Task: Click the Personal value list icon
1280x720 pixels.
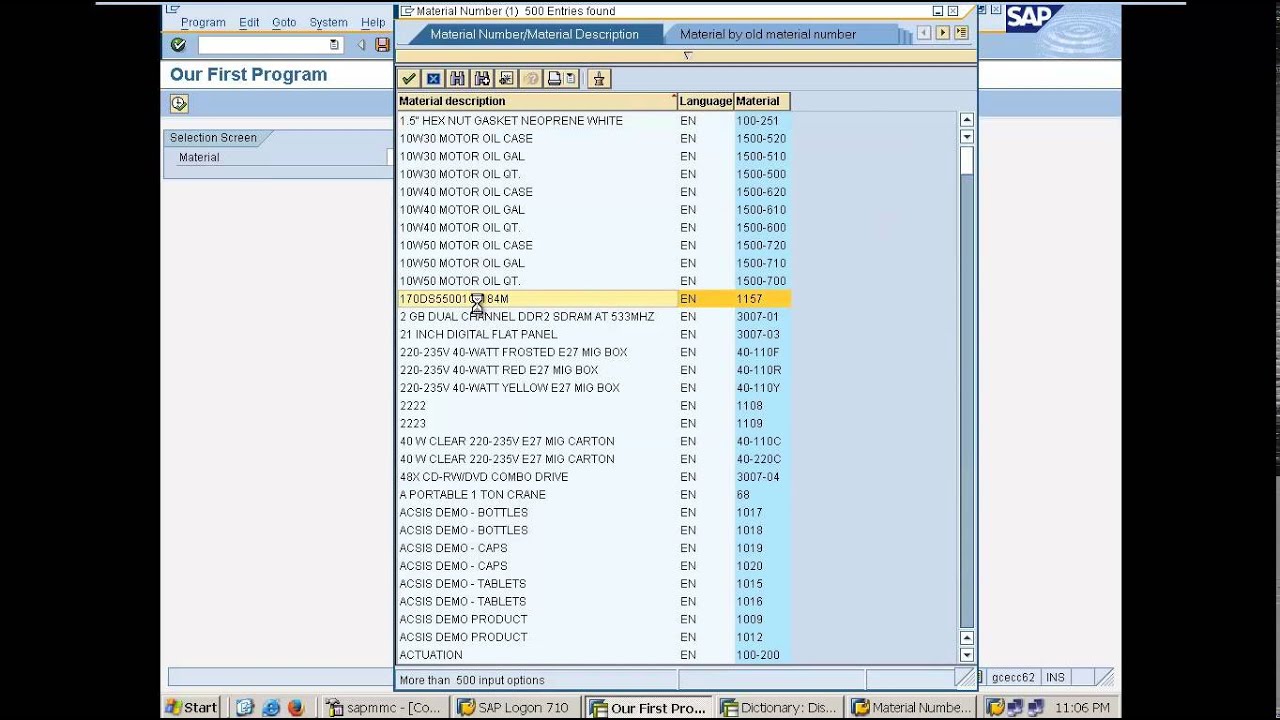Action: [x=599, y=79]
